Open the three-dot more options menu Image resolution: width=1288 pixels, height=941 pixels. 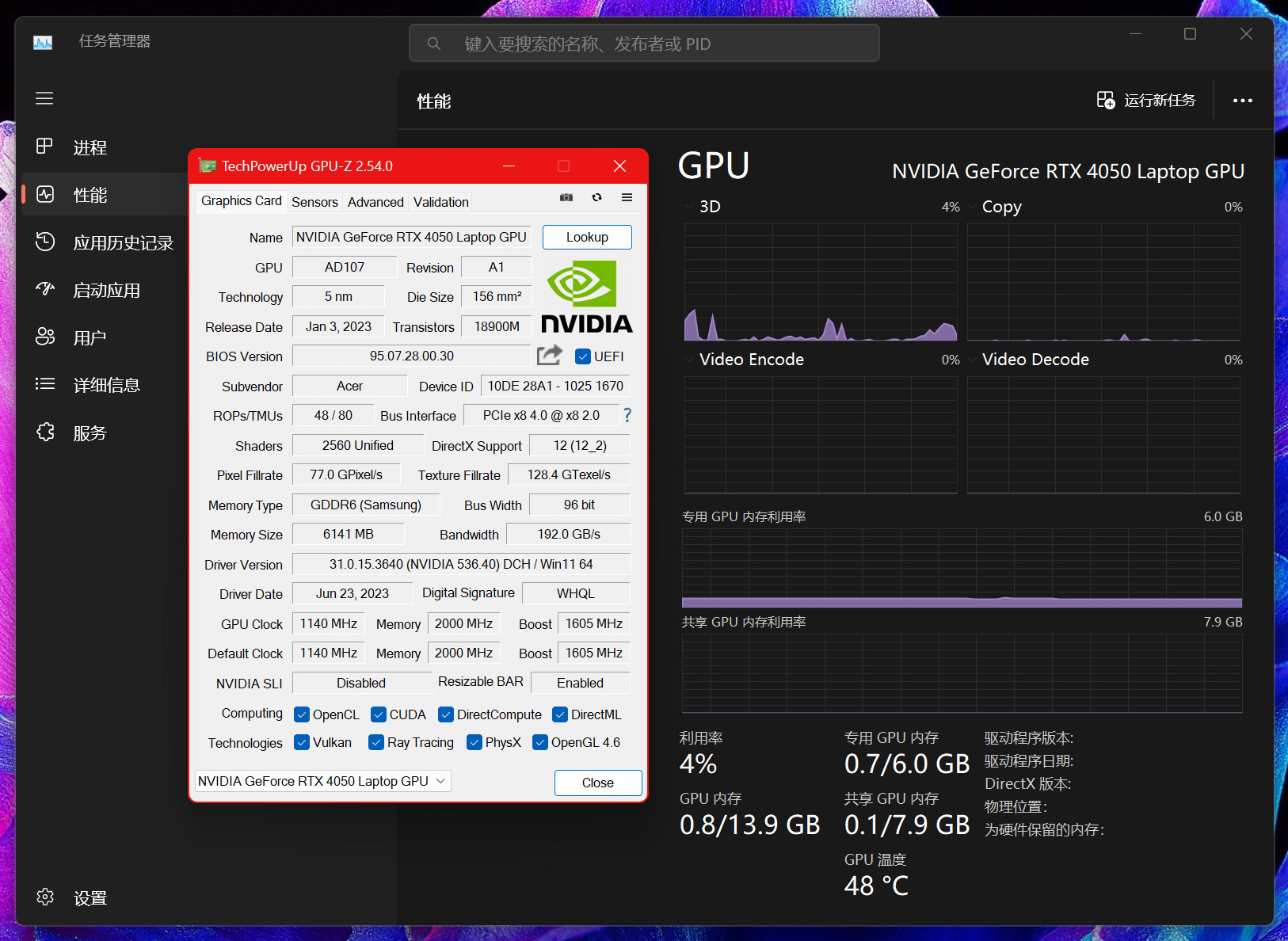(x=1243, y=101)
